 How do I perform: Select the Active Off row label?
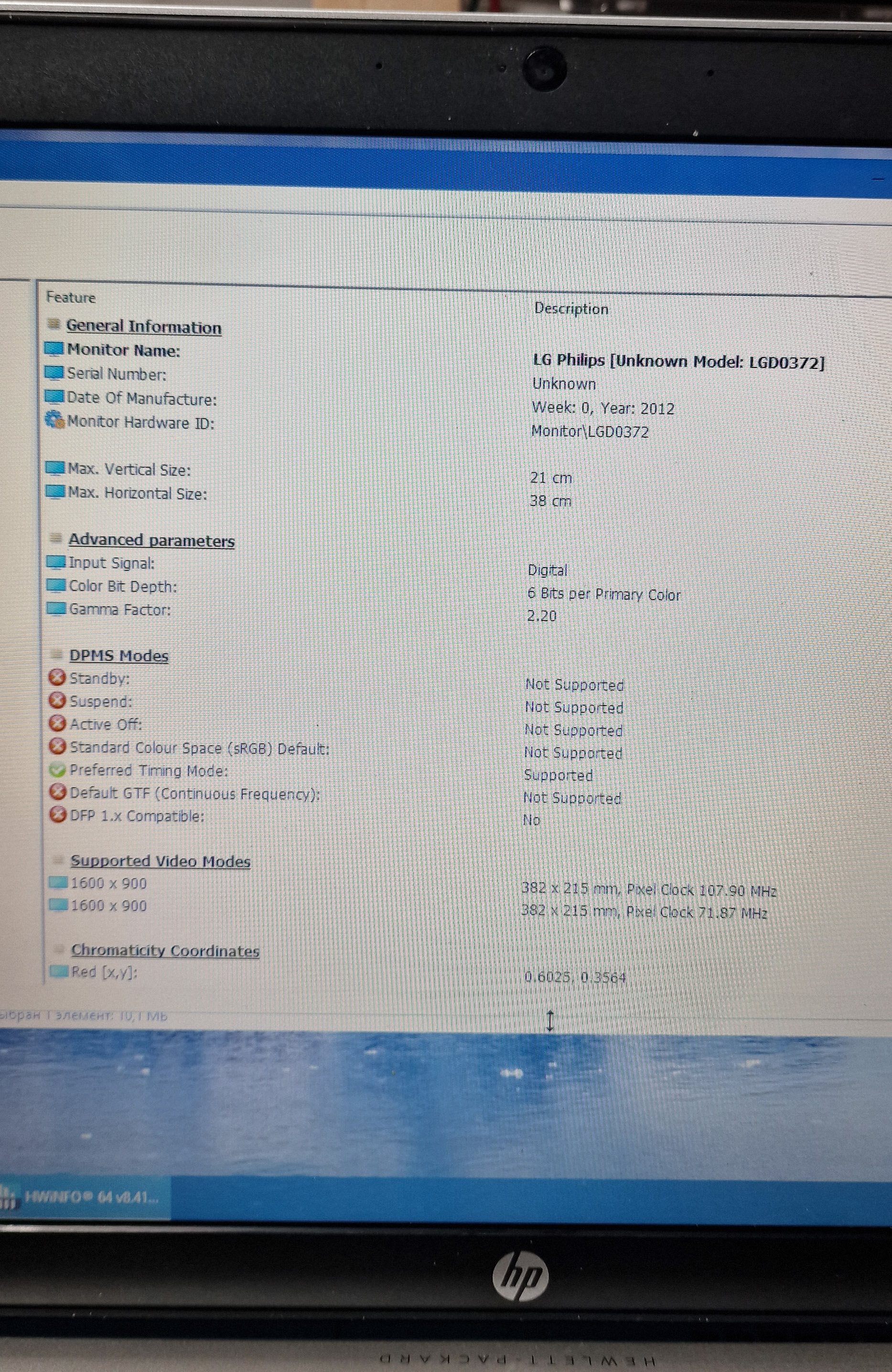click(106, 724)
